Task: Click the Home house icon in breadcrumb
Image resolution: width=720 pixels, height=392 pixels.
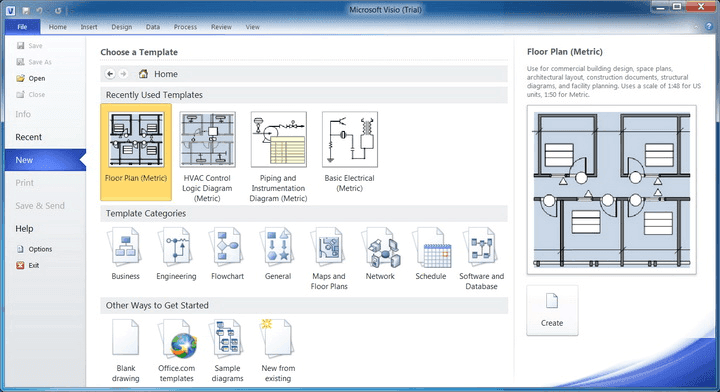Action: (x=143, y=74)
